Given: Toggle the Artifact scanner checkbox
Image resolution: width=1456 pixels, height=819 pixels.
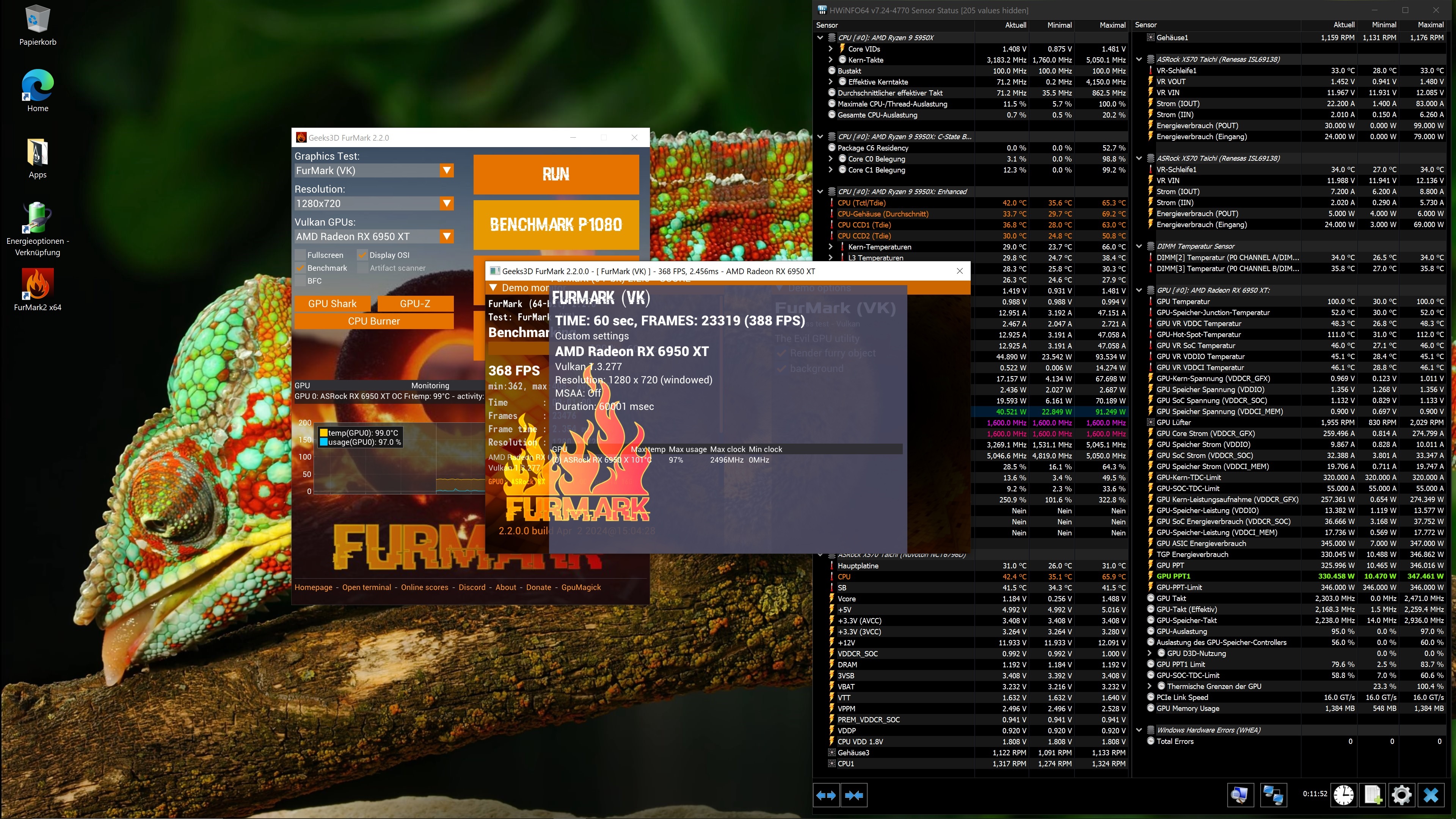Looking at the screenshot, I should coord(362,268).
